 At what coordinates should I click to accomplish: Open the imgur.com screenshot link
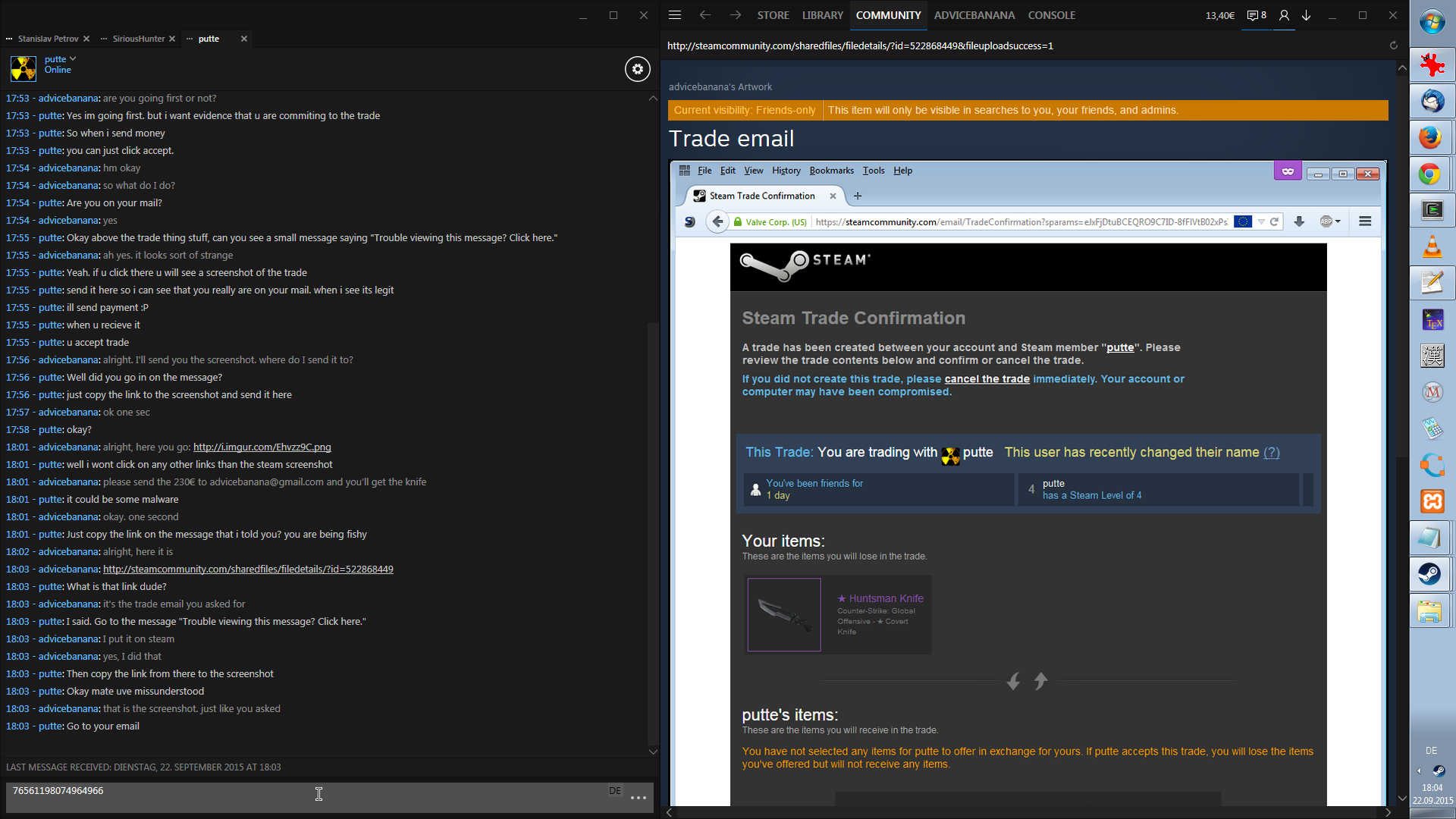[262, 447]
